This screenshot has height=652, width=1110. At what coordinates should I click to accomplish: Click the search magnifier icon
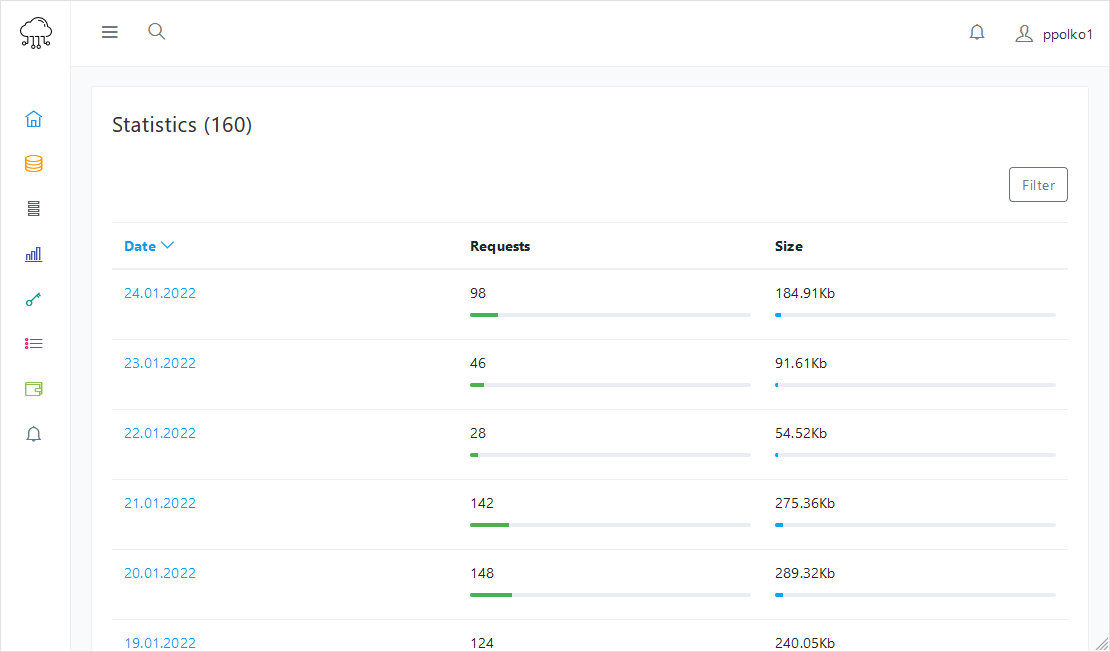point(156,32)
